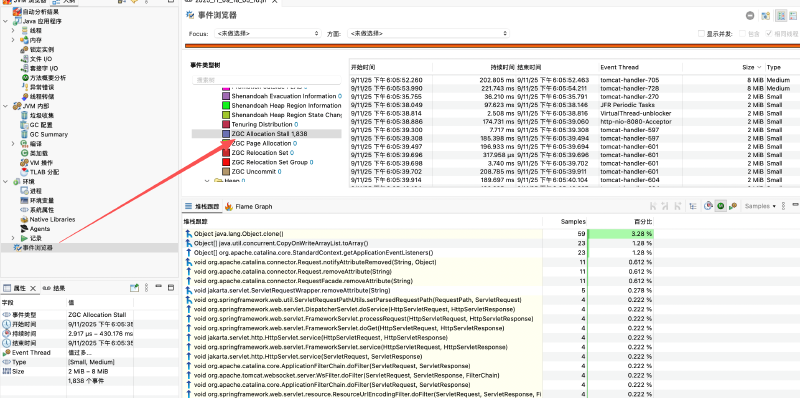Toggle the 相同线程 checkbox

(769, 34)
